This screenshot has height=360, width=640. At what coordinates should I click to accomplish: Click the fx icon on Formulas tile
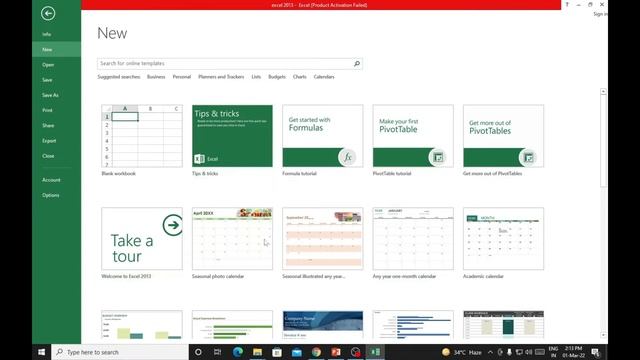pyautogui.click(x=347, y=158)
